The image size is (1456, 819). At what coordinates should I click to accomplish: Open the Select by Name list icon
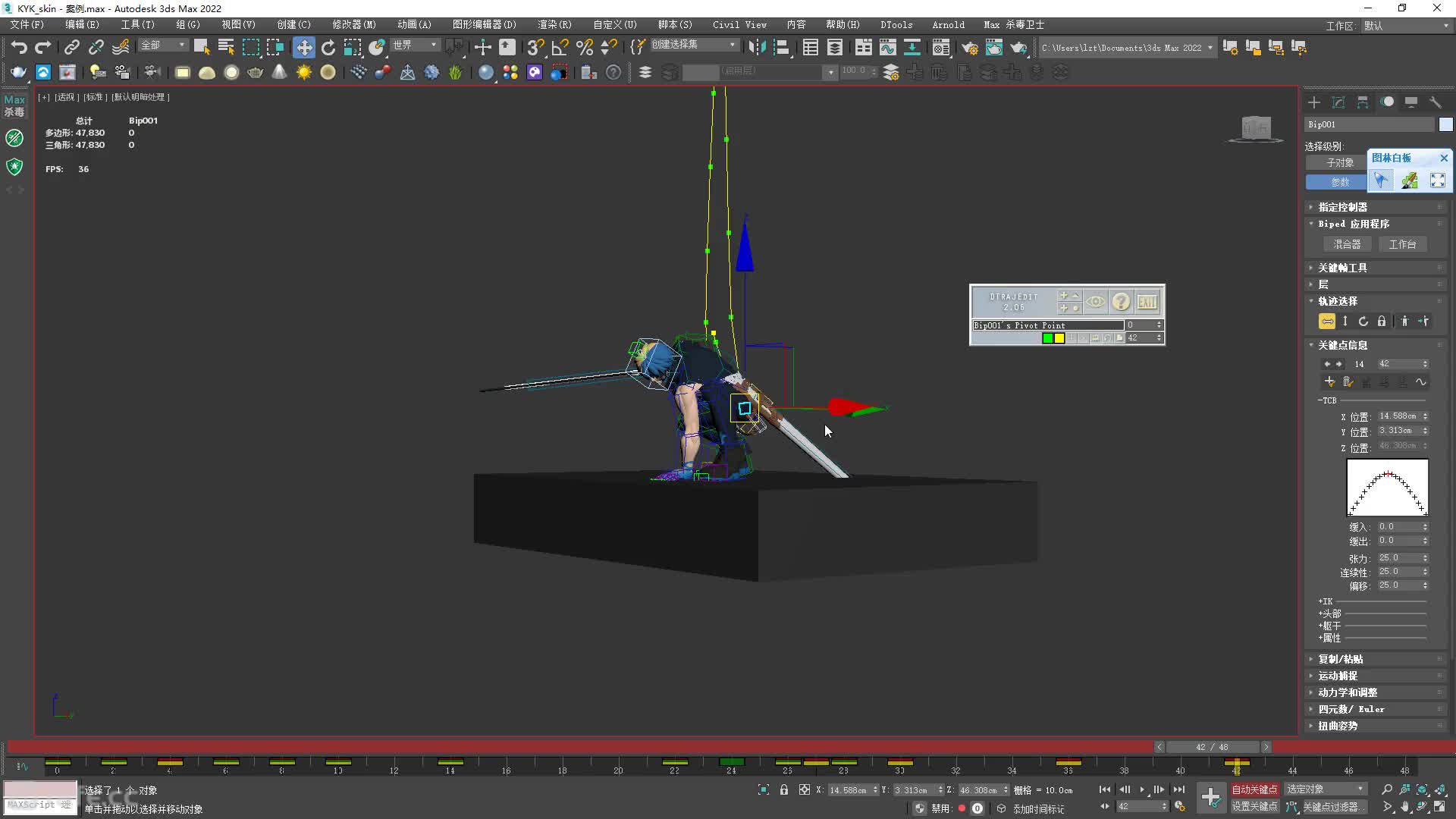(x=226, y=47)
